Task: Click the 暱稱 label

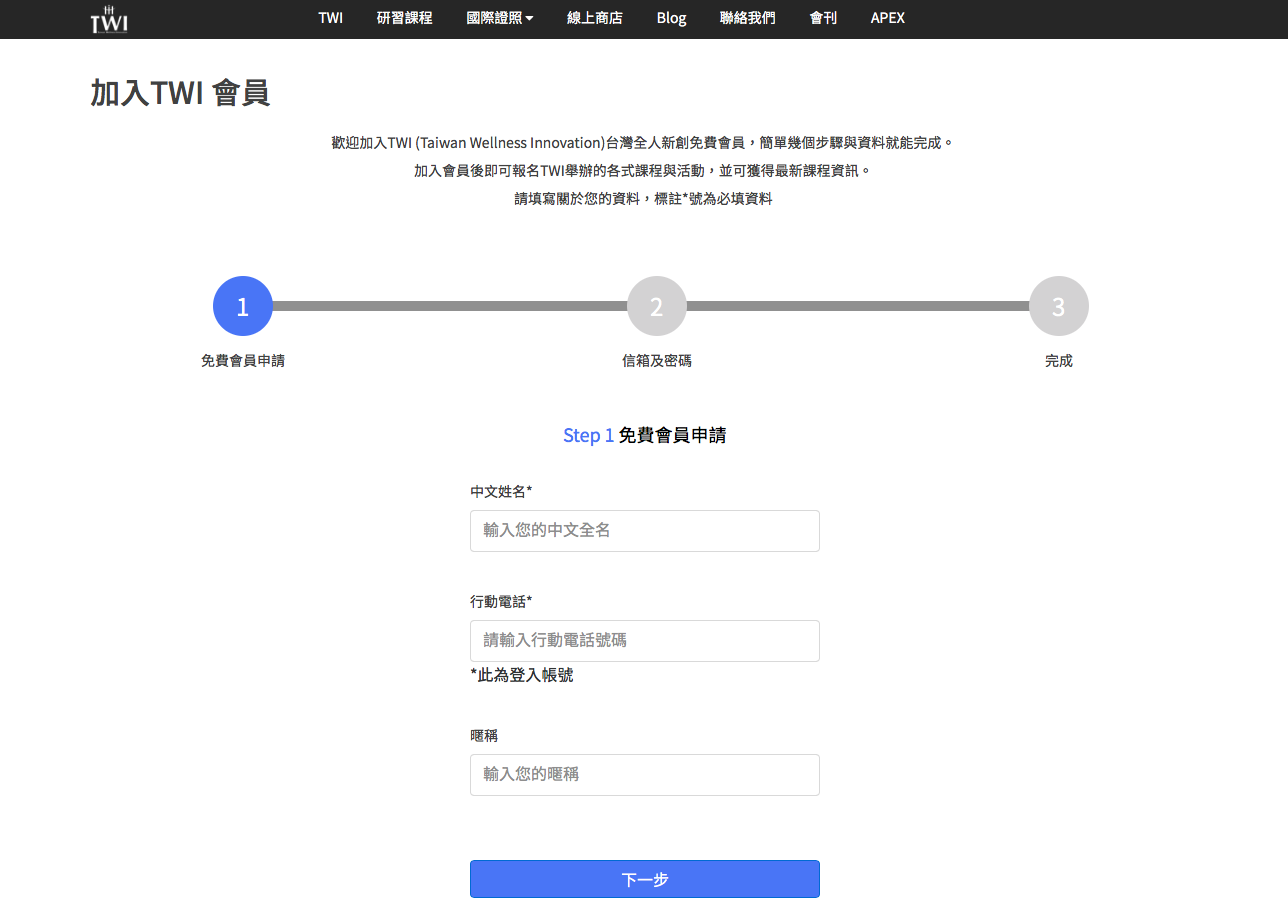Action: [x=484, y=735]
